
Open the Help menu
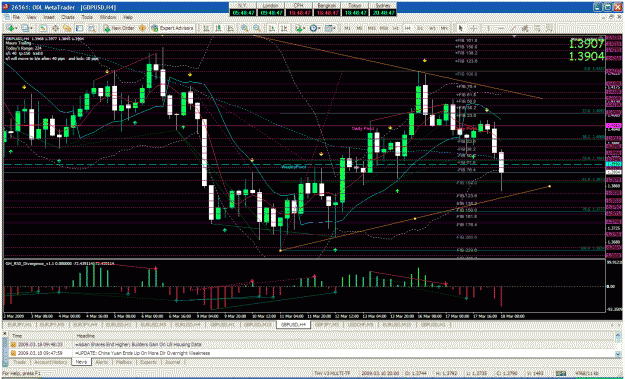[128, 18]
